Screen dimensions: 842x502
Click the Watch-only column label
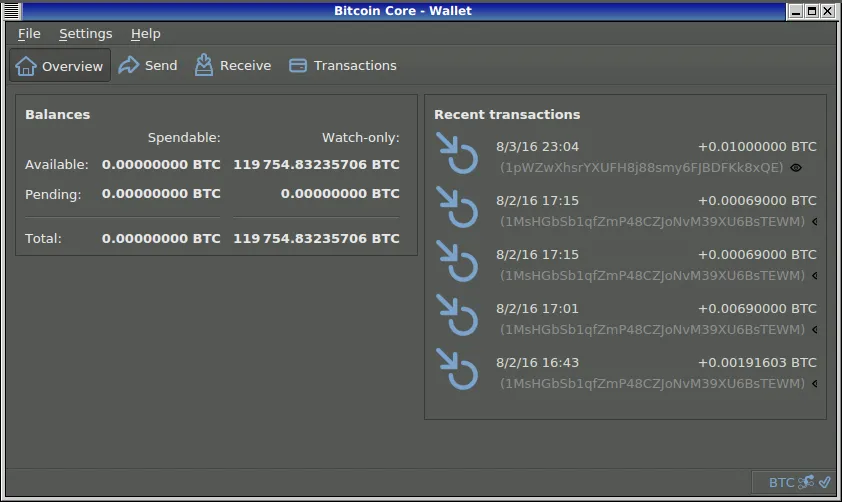(361, 138)
